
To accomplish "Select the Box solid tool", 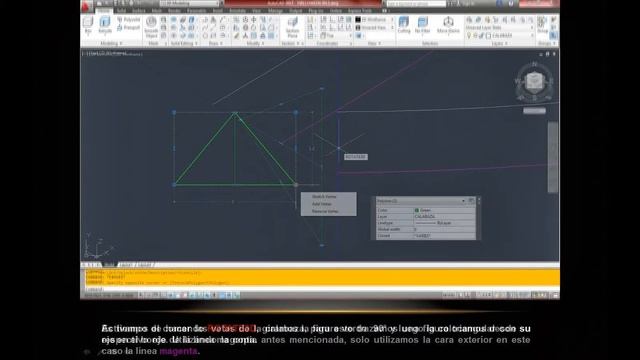I will pyautogui.click(x=88, y=25).
